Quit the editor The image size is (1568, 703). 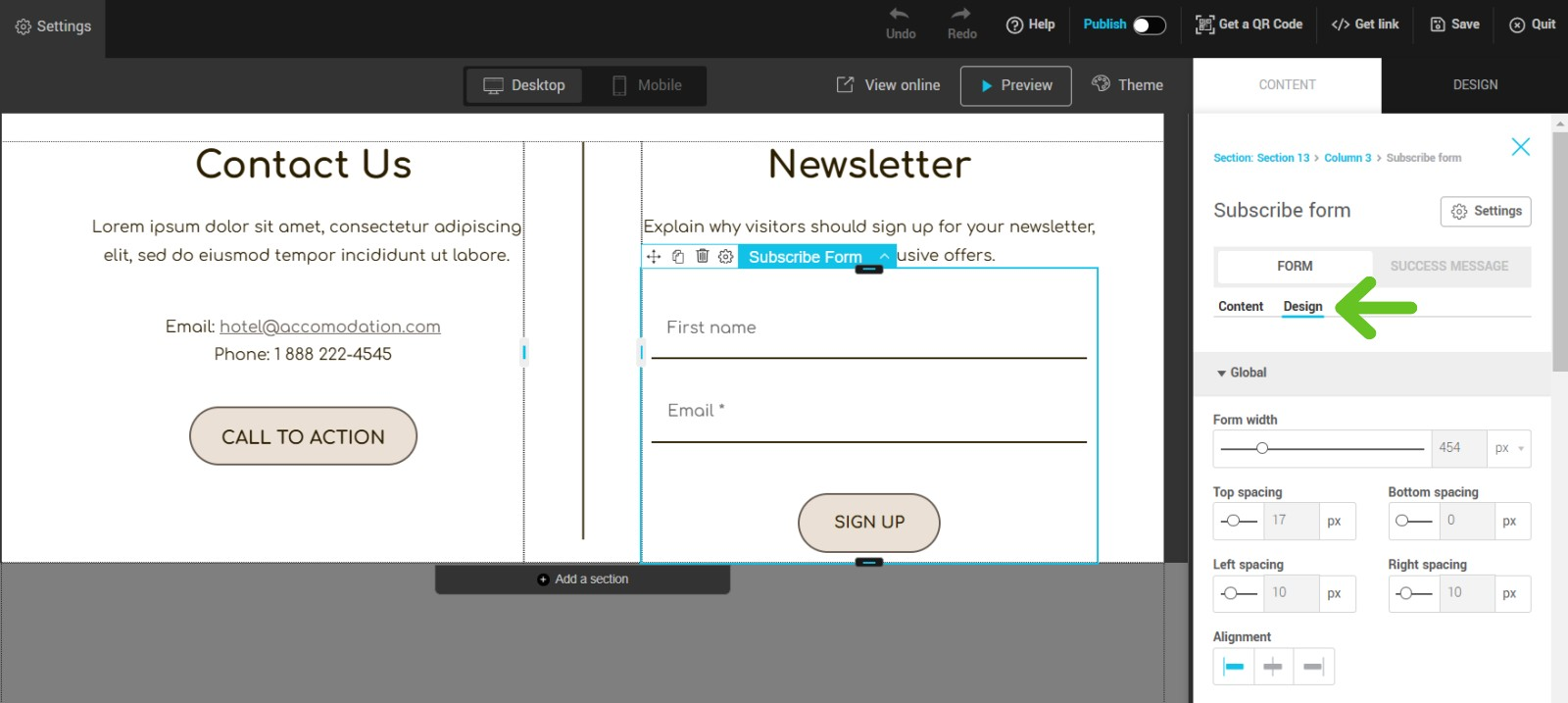click(x=1532, y=25)
